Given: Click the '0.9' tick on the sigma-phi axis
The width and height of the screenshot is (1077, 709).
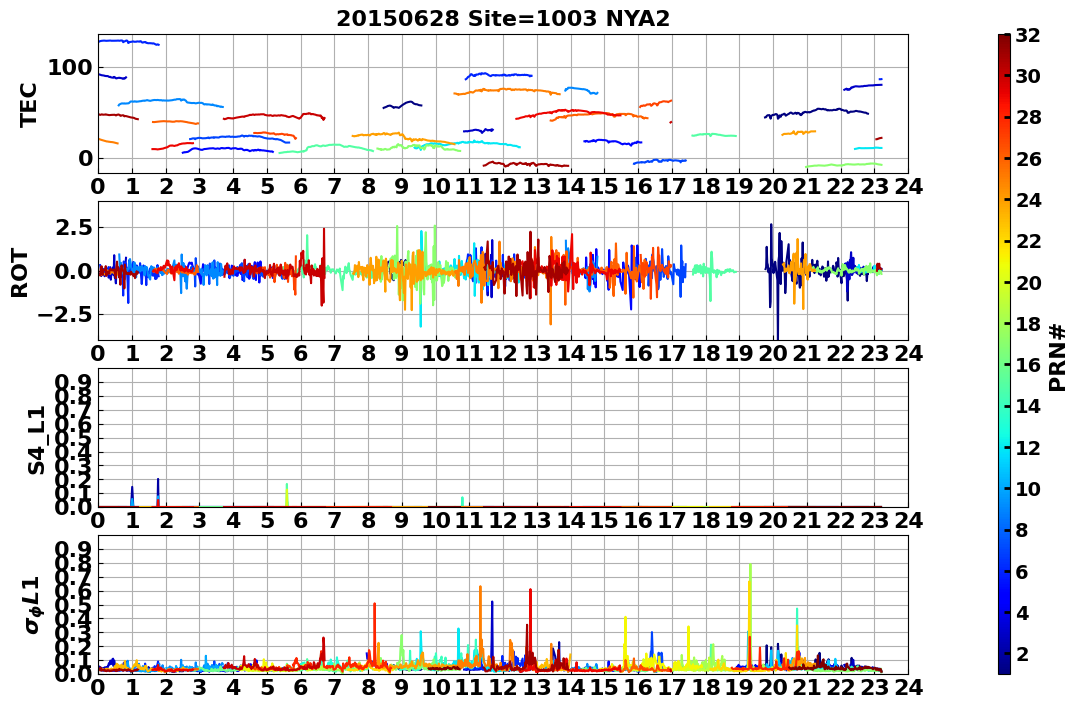Looking at the screenshot, I should click(72, 549).
